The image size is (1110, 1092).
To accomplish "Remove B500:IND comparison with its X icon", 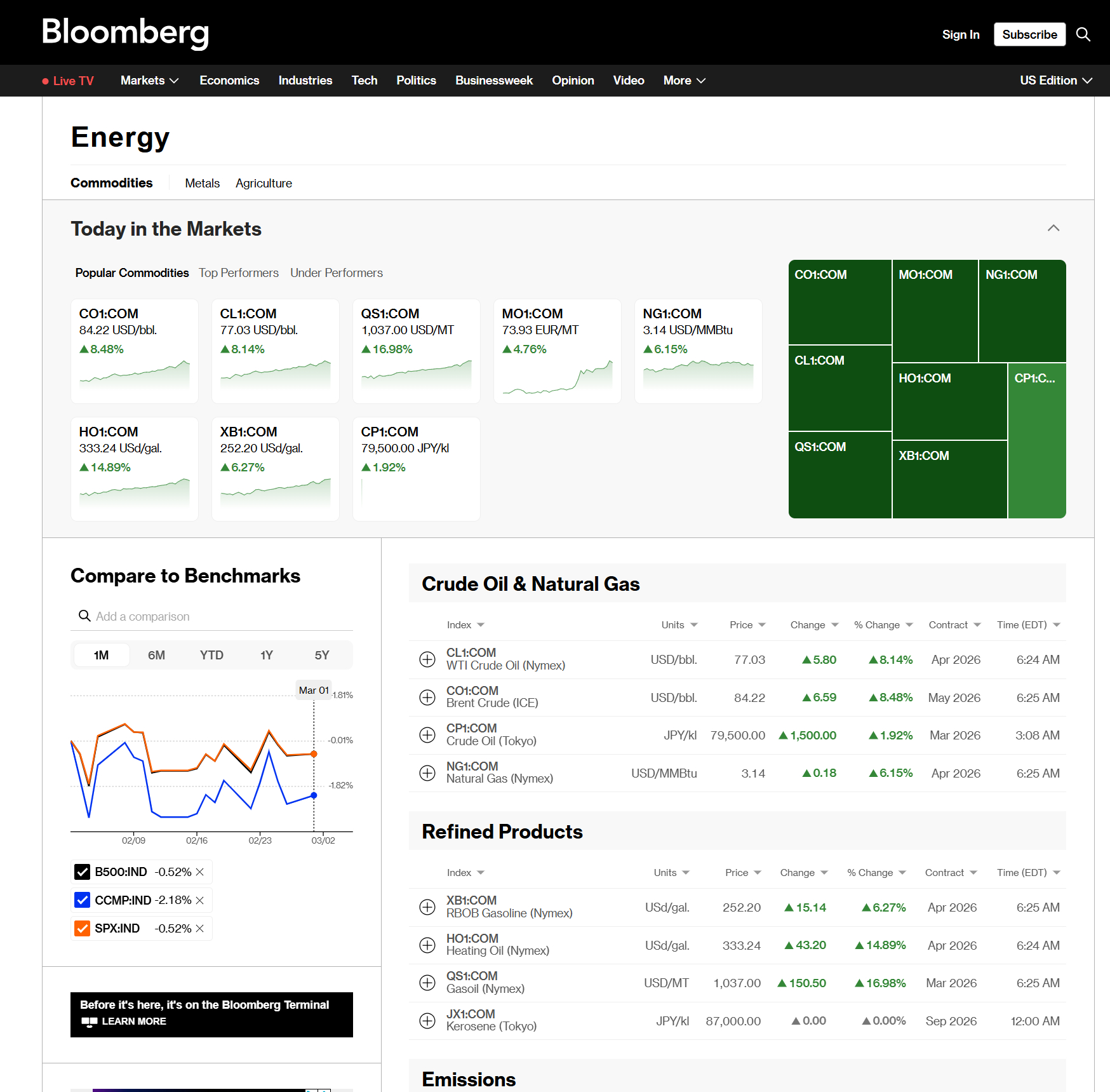I will tap(200, 872).
